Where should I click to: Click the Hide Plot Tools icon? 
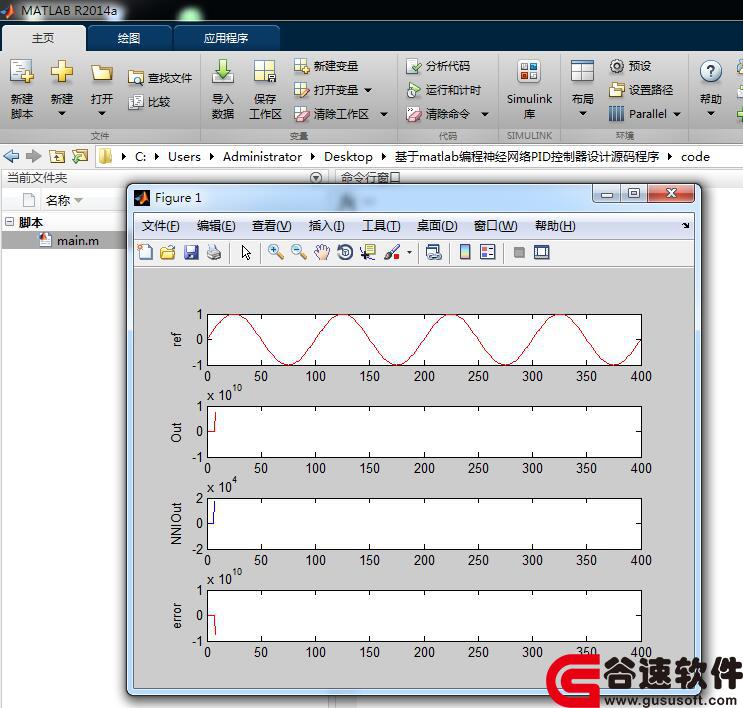(x=519, y=252)
